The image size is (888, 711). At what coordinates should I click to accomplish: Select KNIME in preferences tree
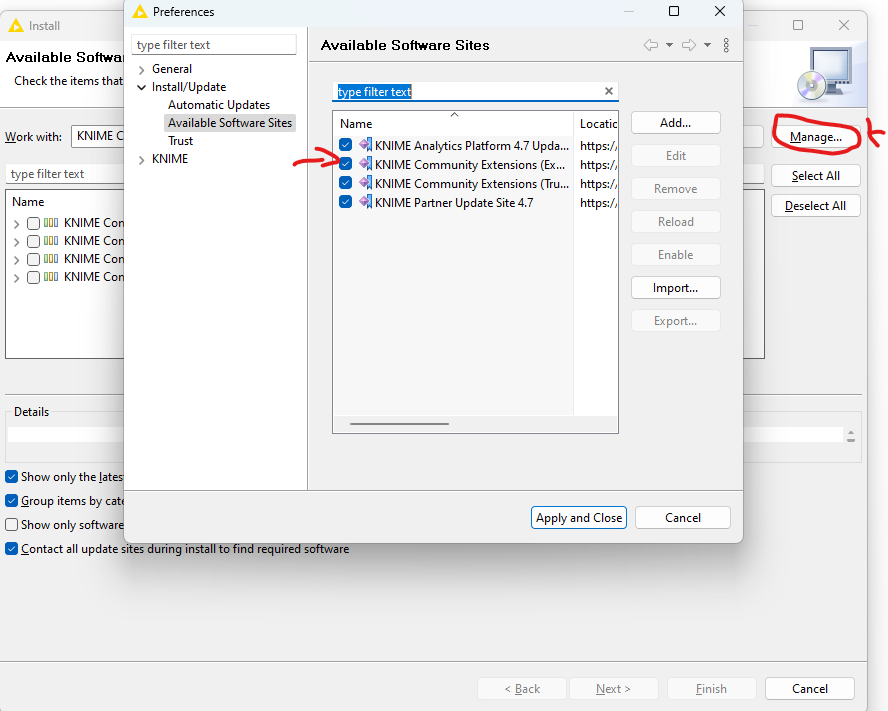pyautogui.click(x=170, y=159)
